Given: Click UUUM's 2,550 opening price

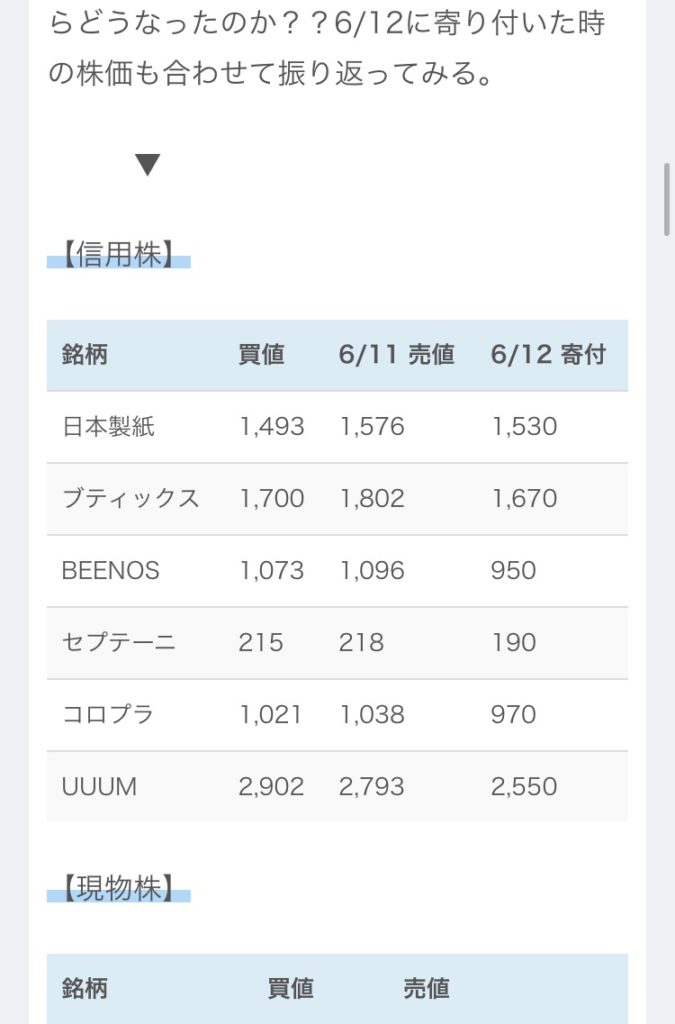Looking at the screenshot, I should [524, 786].
